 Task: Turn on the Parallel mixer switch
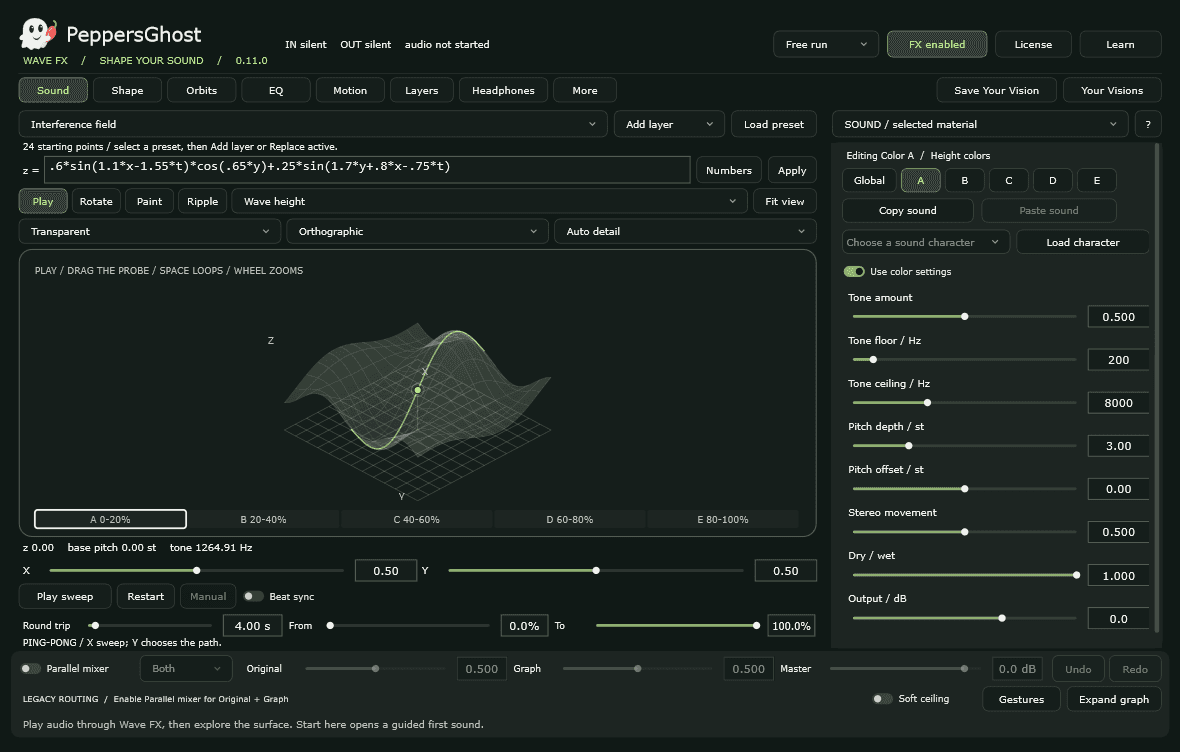pyautogui.click(x=31, y=668)
